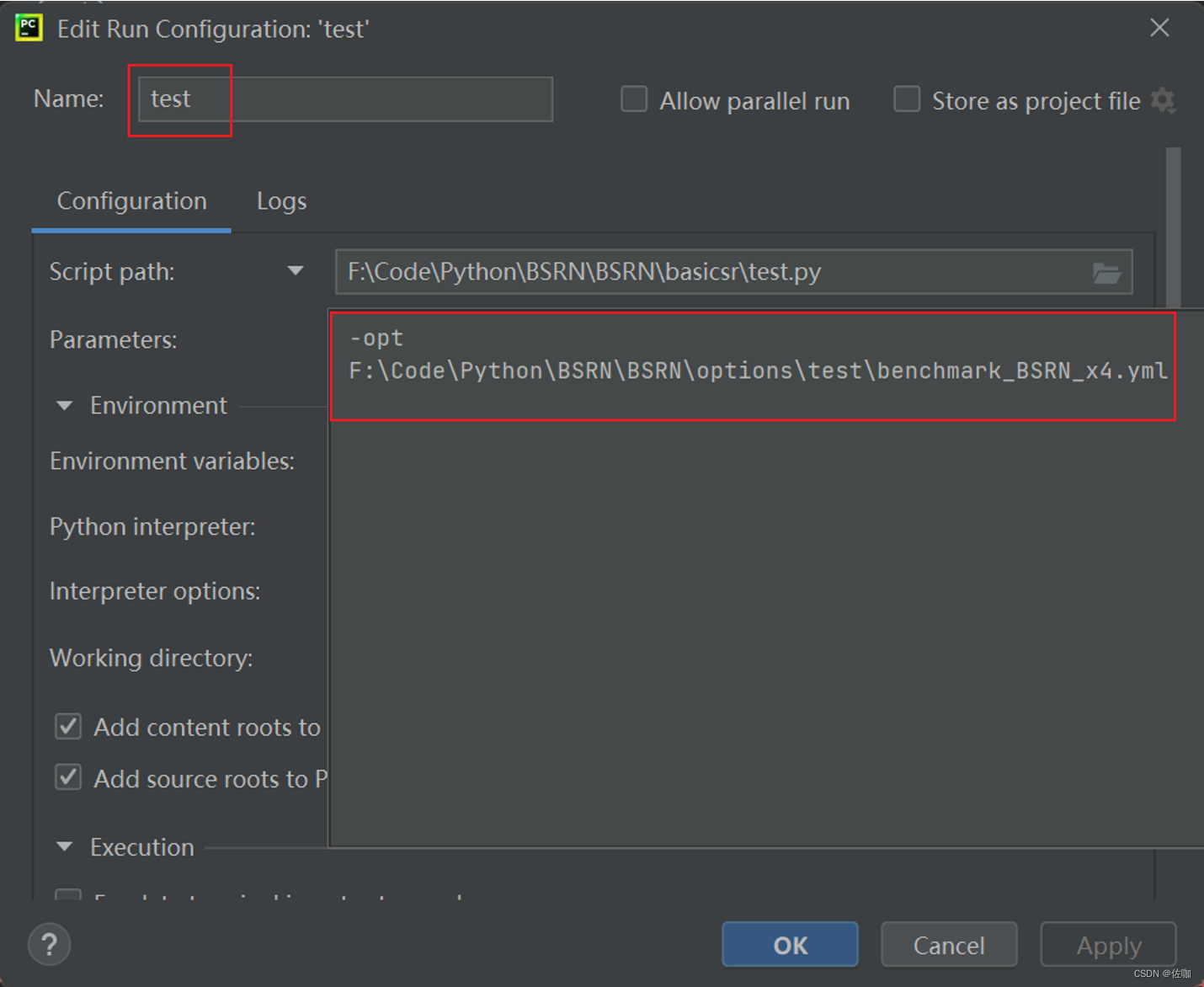Open folder browser for Script path

pos(1105,273)
